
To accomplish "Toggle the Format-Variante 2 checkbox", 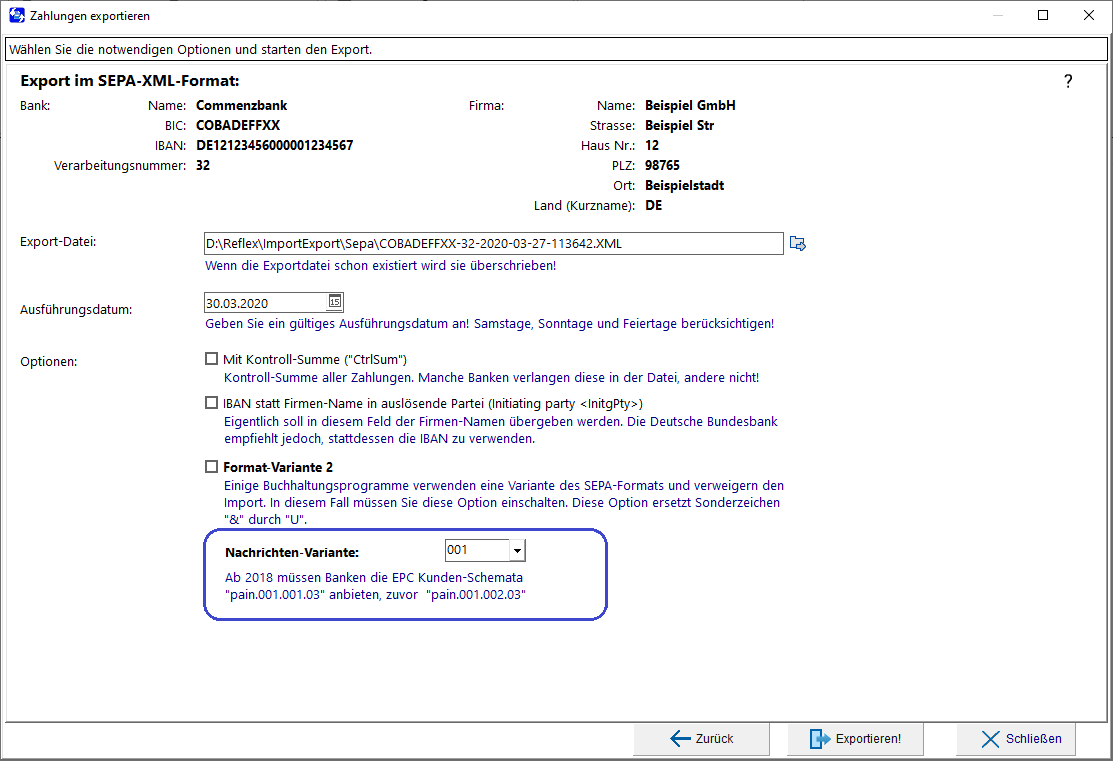I will point(211,466).
